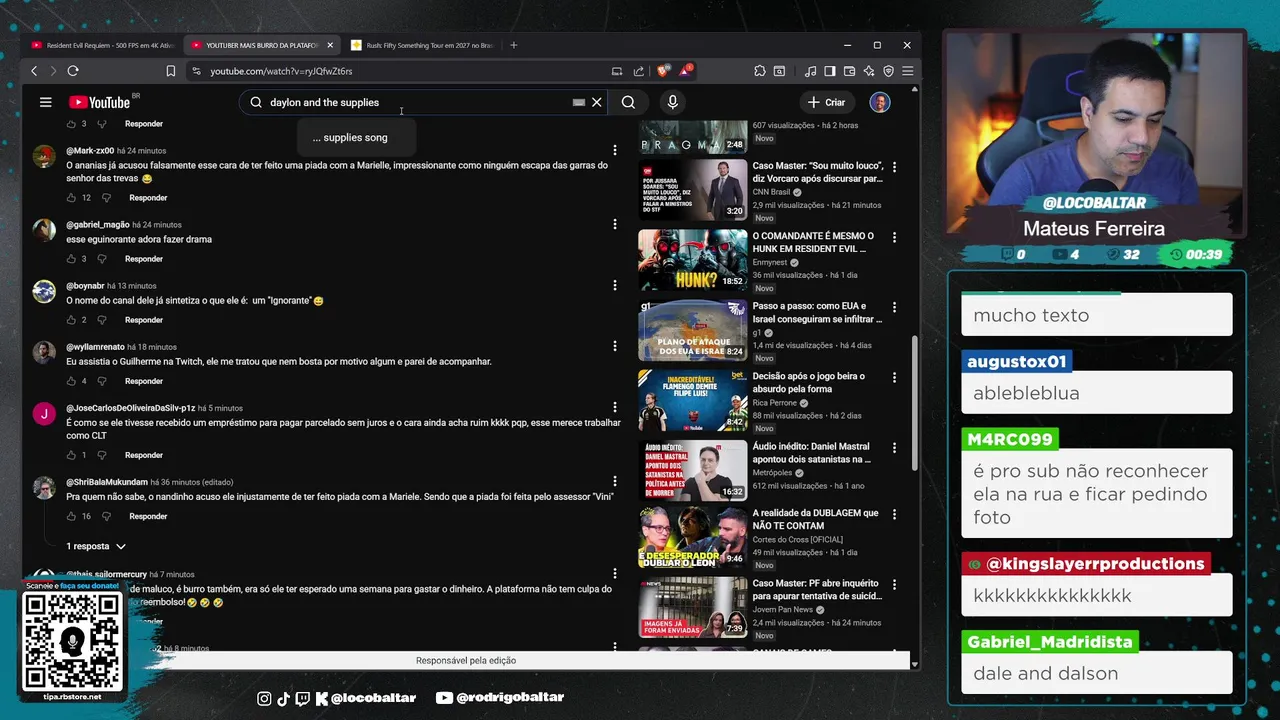Select the YOUTUBER MAIS BURRO tab
This screenshot has height=720, width=1280.
click(x=261, y=45)
